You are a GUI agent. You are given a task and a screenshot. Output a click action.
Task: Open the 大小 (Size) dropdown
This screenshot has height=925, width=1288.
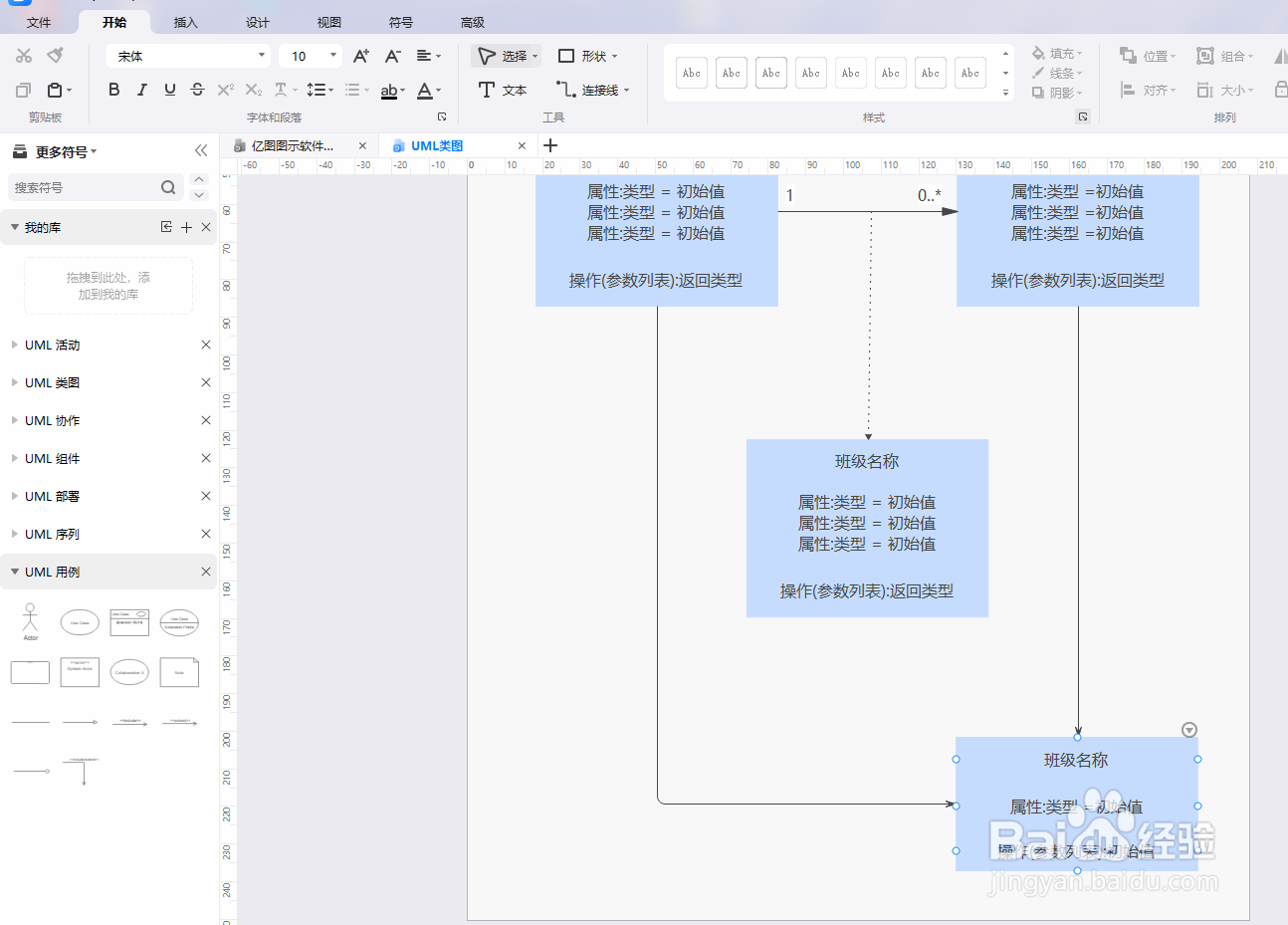[1225, 90]
